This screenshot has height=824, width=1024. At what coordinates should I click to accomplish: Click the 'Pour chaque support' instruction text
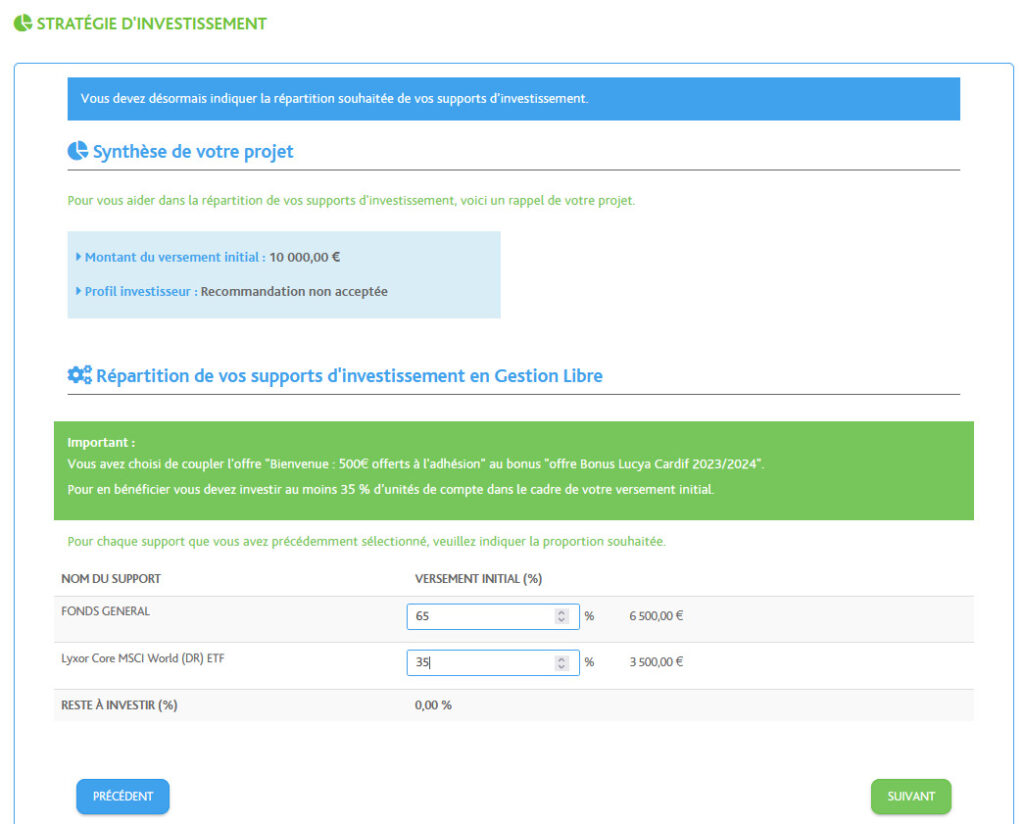[x=366, y=541]
